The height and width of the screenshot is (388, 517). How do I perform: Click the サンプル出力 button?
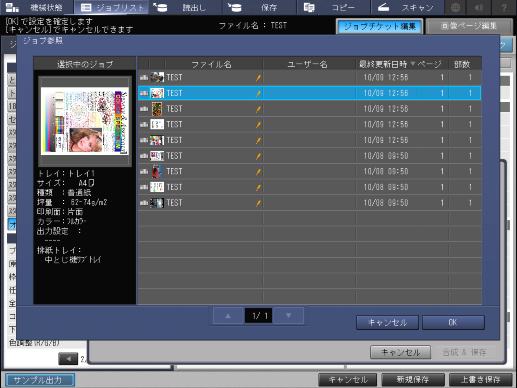pos(40,380)
